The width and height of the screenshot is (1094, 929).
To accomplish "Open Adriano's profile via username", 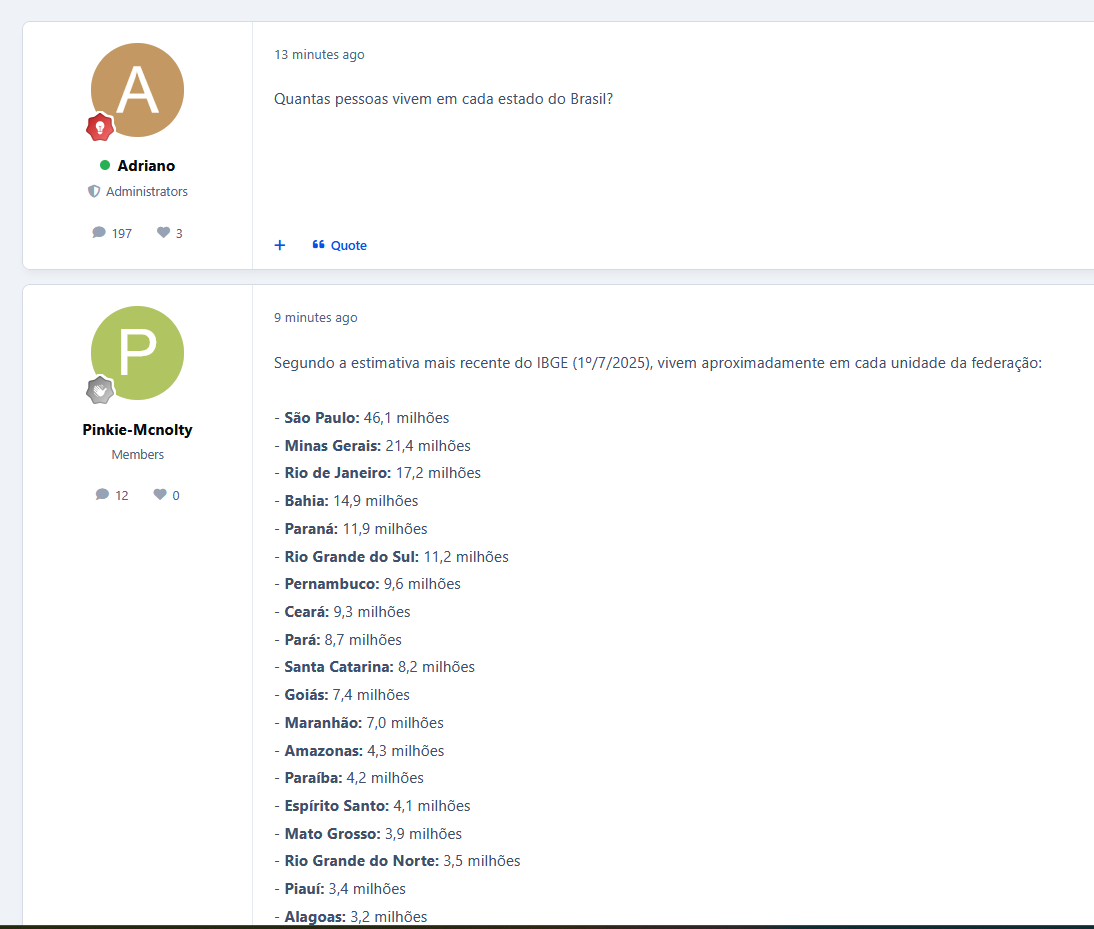I will pyautogui.click(x=146, y=166).
